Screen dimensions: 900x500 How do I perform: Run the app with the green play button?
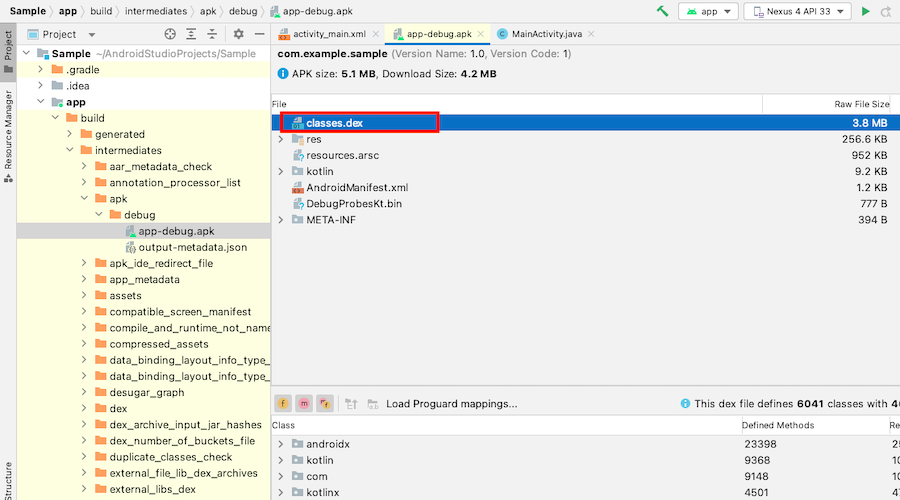(x=866, y=11)
